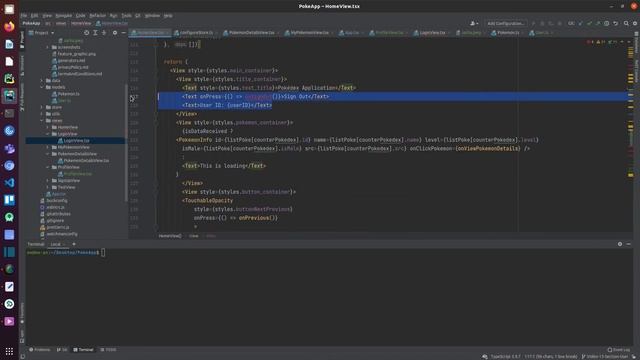
Task: Add a new terminal session tab
Action: point(74,244)
